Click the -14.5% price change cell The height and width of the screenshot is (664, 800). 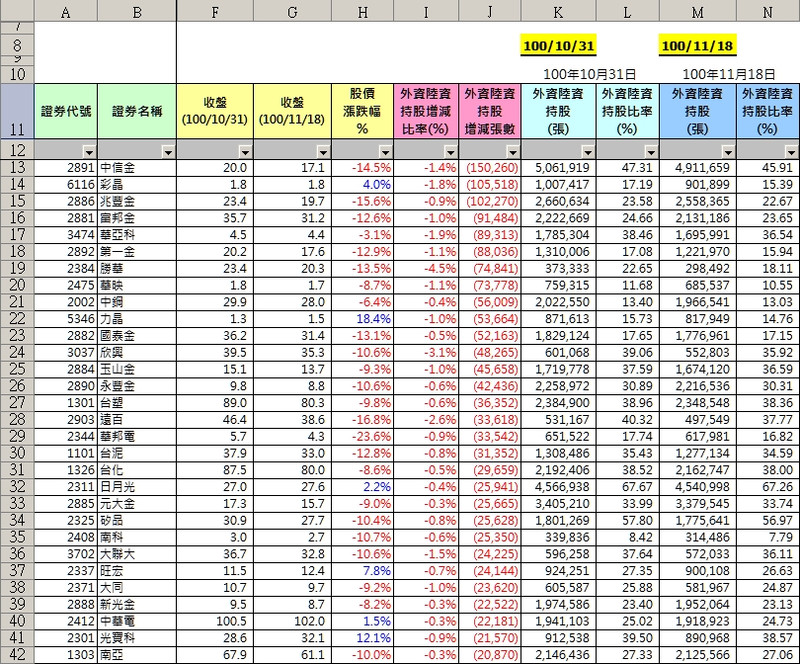point(362,168)
